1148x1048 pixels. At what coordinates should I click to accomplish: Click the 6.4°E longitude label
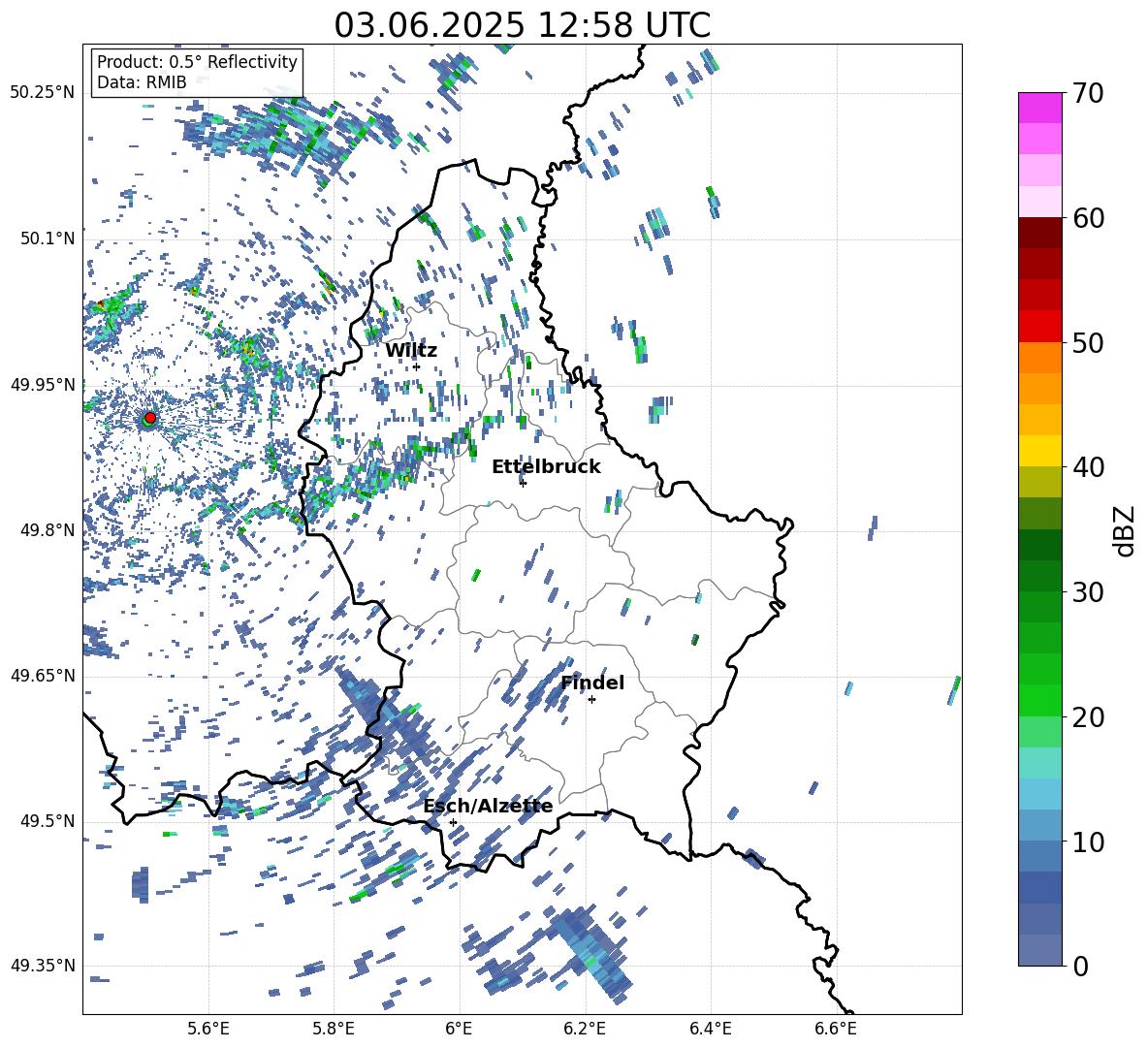point(710,1030)
